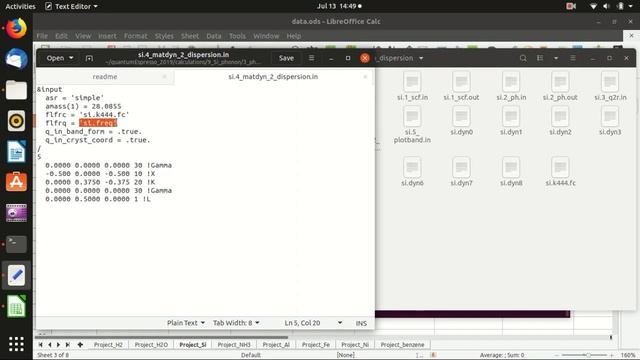
Task: Show Applications grid in the dock
Action: [16, 344]
